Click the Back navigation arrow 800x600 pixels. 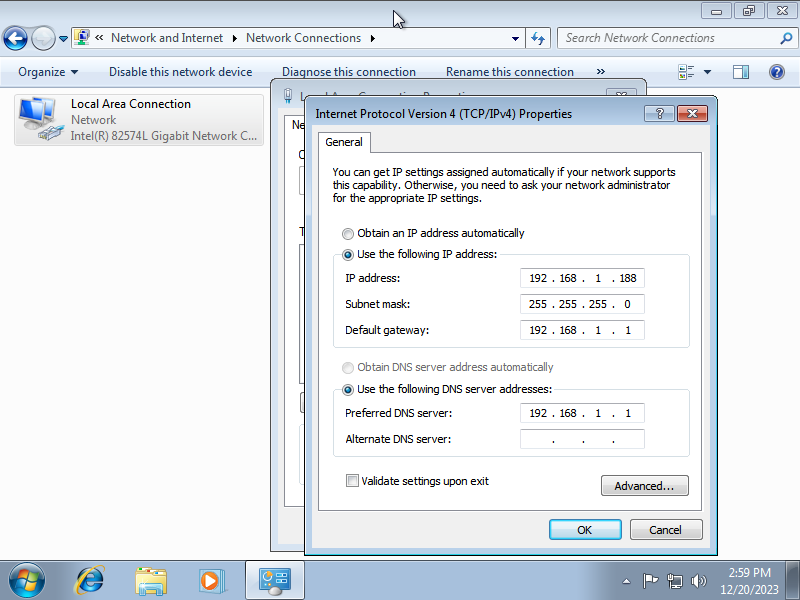pos(15,39)
